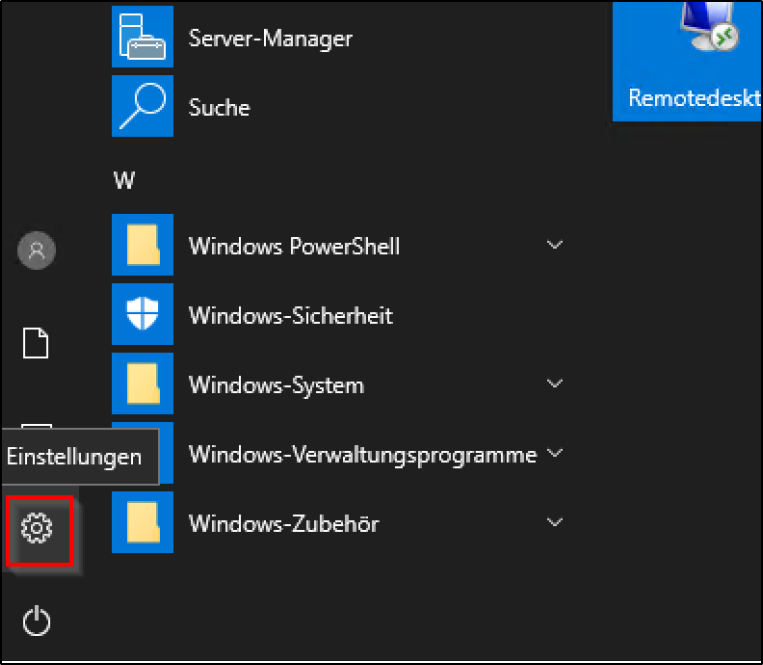Expand the Windows PowerShell chevron
This screenshot has height=665, width=763.
[555, 245]
